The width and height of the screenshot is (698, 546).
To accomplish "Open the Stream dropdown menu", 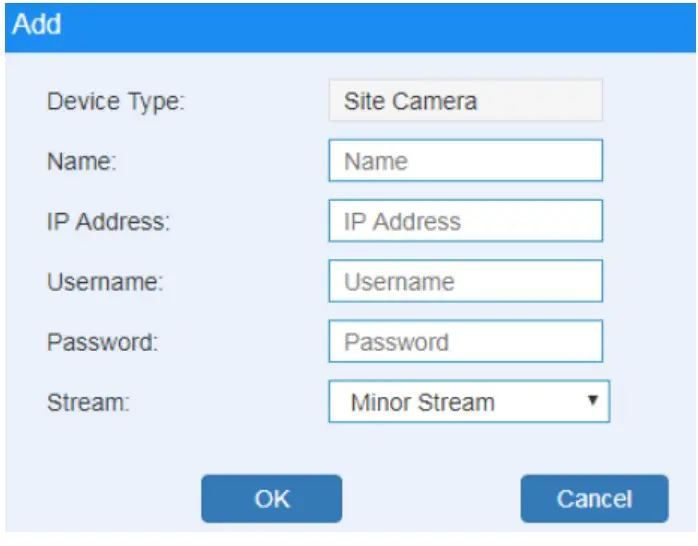I will [468, 403].
